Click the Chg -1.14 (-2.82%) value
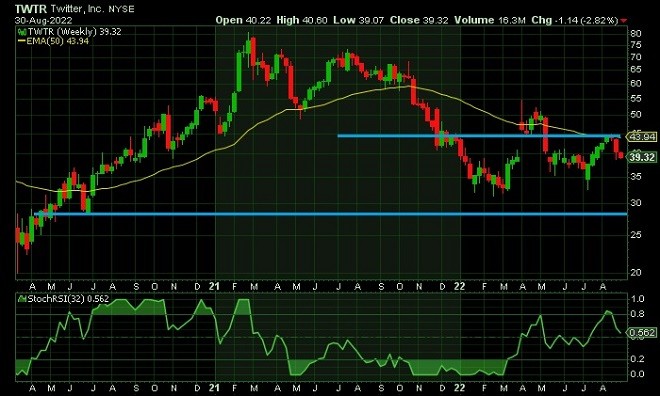The image size is (660, 396). coord(575,20)
